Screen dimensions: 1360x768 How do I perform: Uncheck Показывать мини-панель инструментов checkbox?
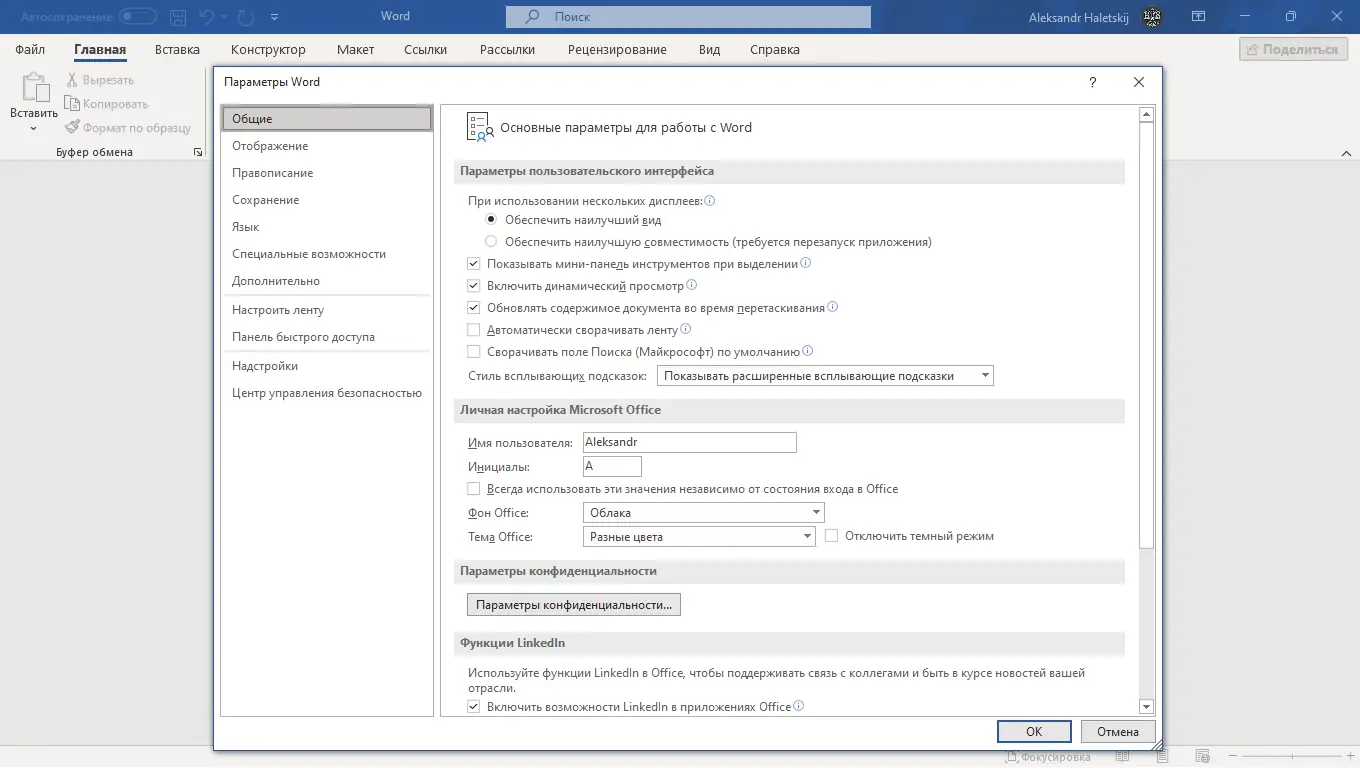click(x=474, y=264)
